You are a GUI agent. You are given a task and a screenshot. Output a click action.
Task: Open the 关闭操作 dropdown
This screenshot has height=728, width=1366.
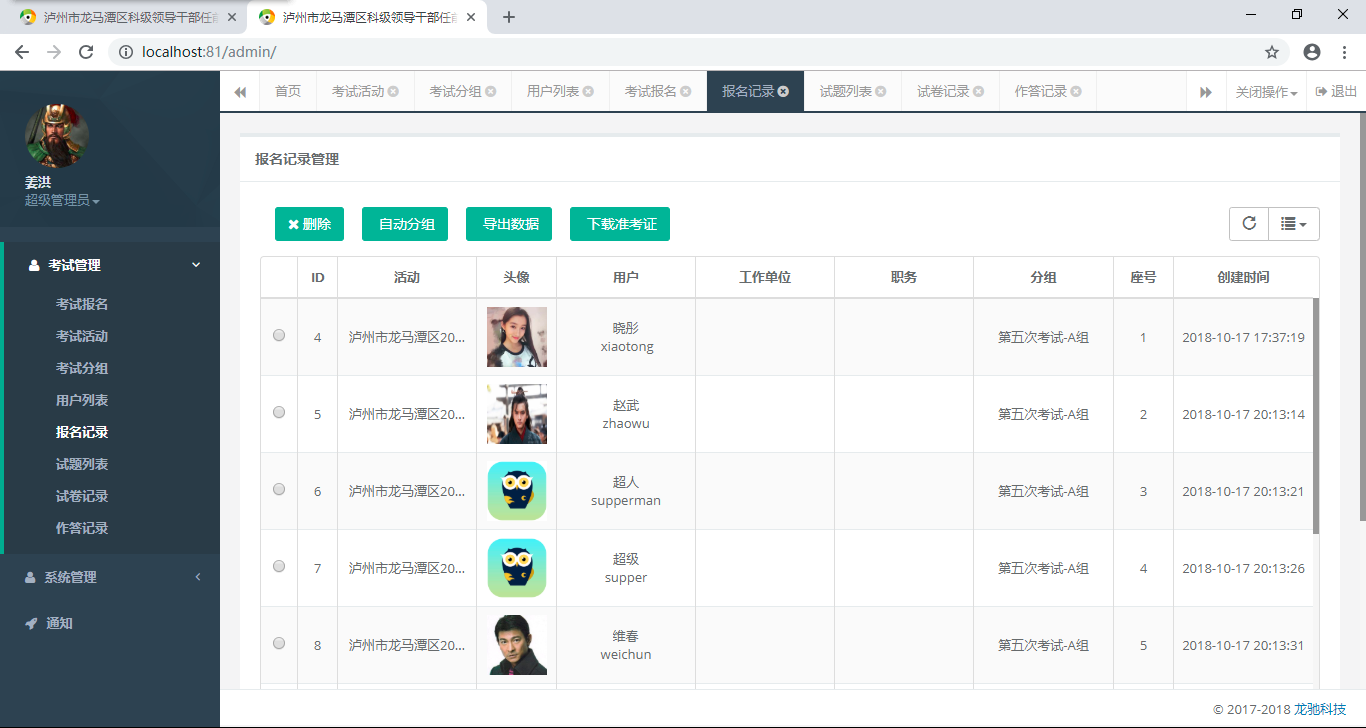pyautogui.click(x=1266, y=92)
